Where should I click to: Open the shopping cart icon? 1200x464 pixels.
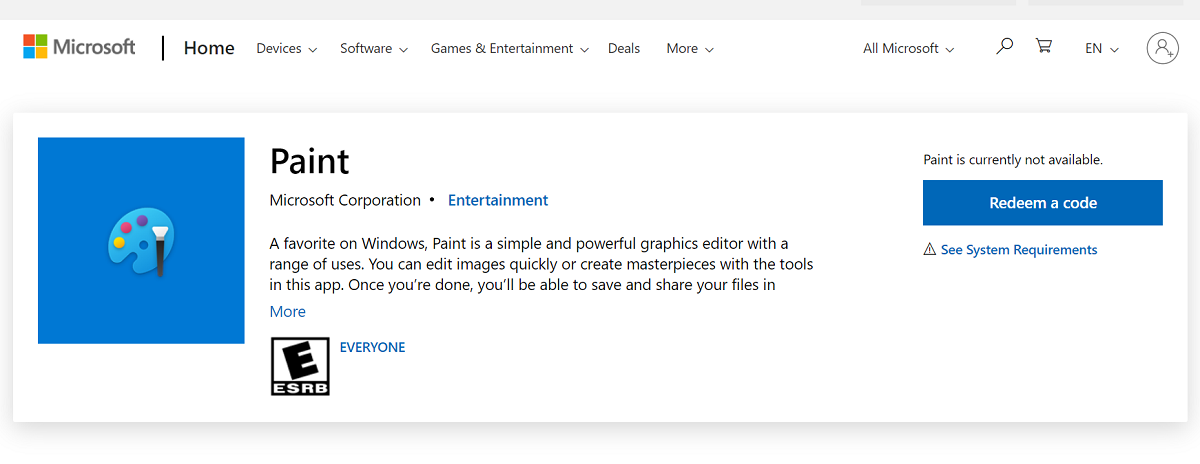[1044, 46]
